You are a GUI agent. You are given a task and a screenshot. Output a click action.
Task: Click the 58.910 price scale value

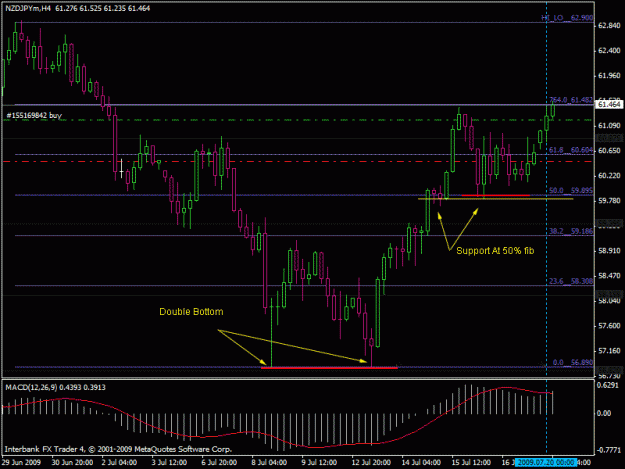609,251
